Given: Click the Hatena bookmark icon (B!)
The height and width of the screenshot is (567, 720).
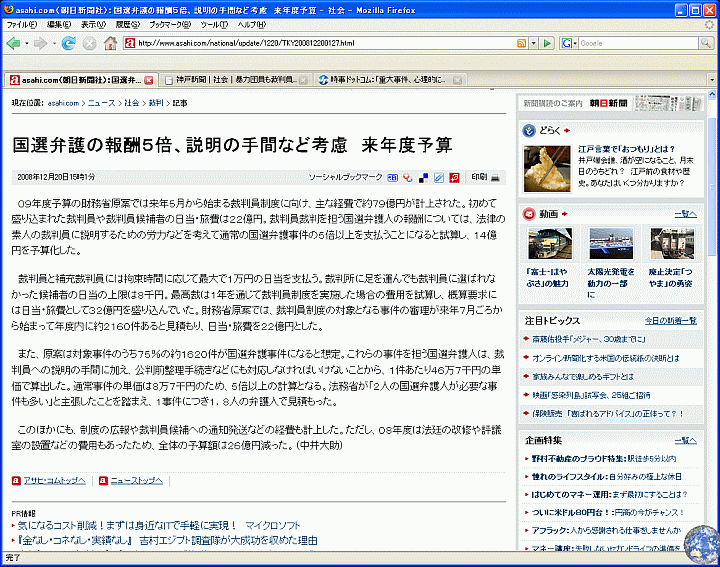Looking at the screenshot, I should pos(393,177).
